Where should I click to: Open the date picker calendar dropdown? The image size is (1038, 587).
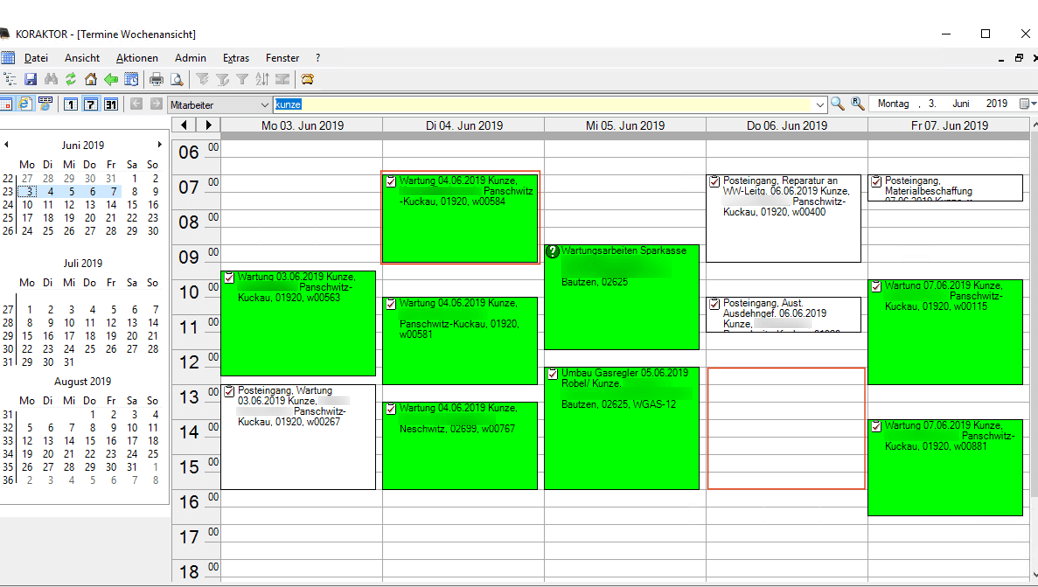[x=1024, y=104]
